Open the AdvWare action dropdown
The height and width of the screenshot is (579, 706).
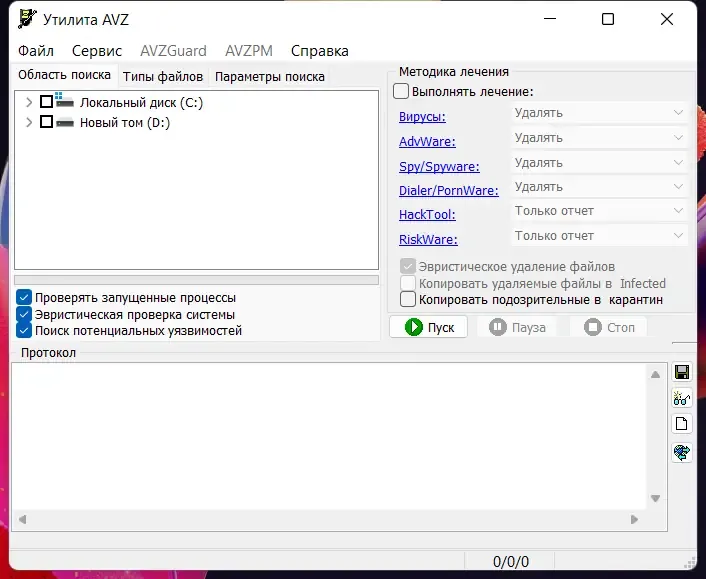click(x=599, y=138)
